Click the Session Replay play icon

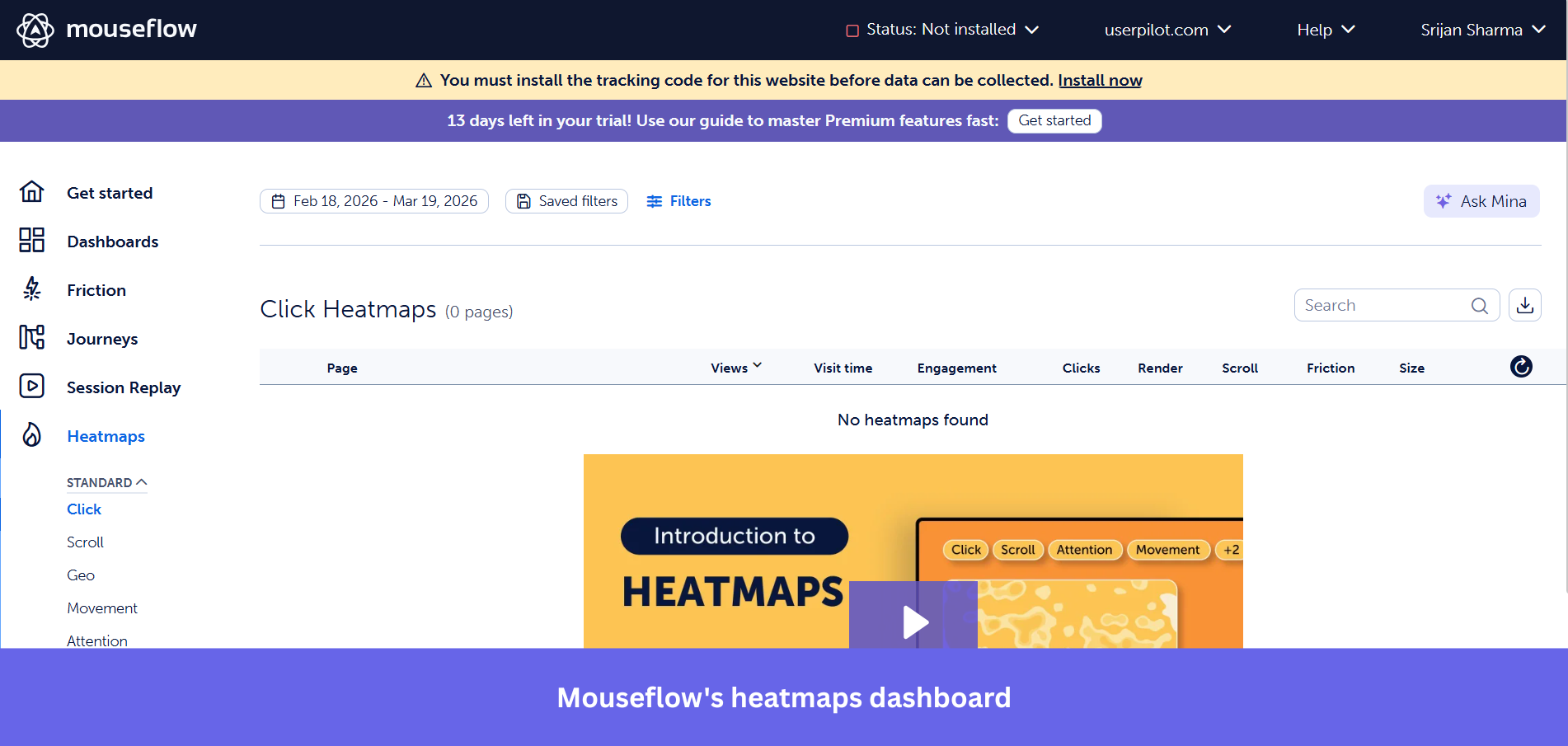click(x=32, y=387)
